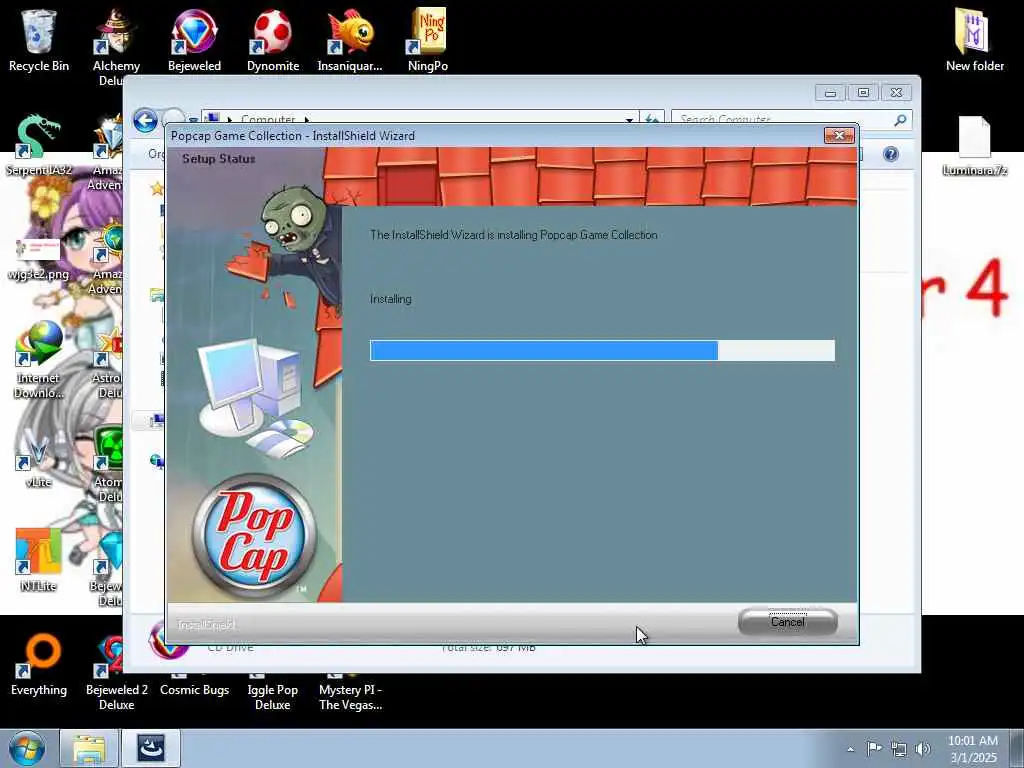The image size is (1024, 768).
Task: Select the Internet Download Manager shortcut
Action: pos(39,360)
